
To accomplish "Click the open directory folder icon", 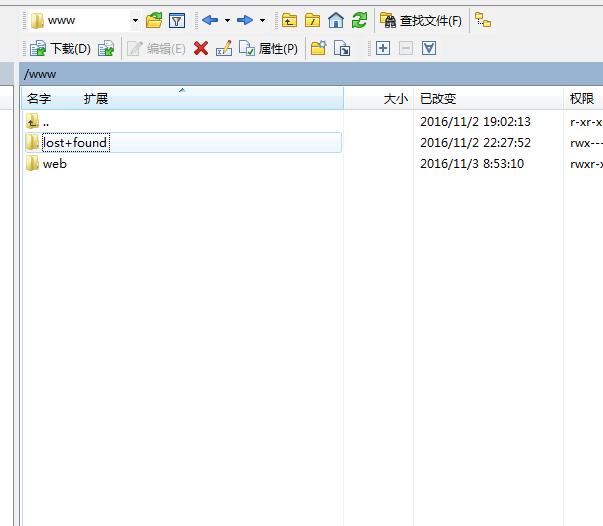I will 154,20.
